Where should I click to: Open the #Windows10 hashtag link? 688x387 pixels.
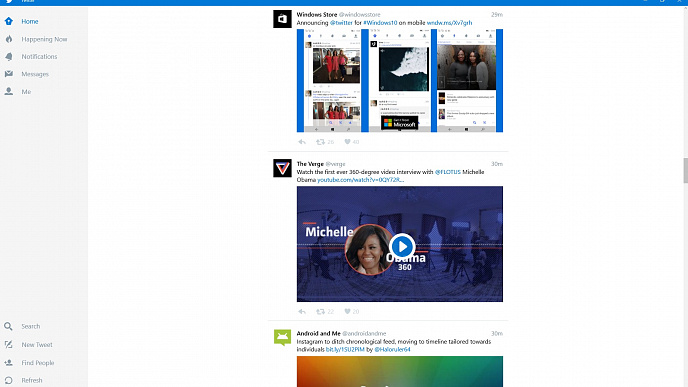380,23
